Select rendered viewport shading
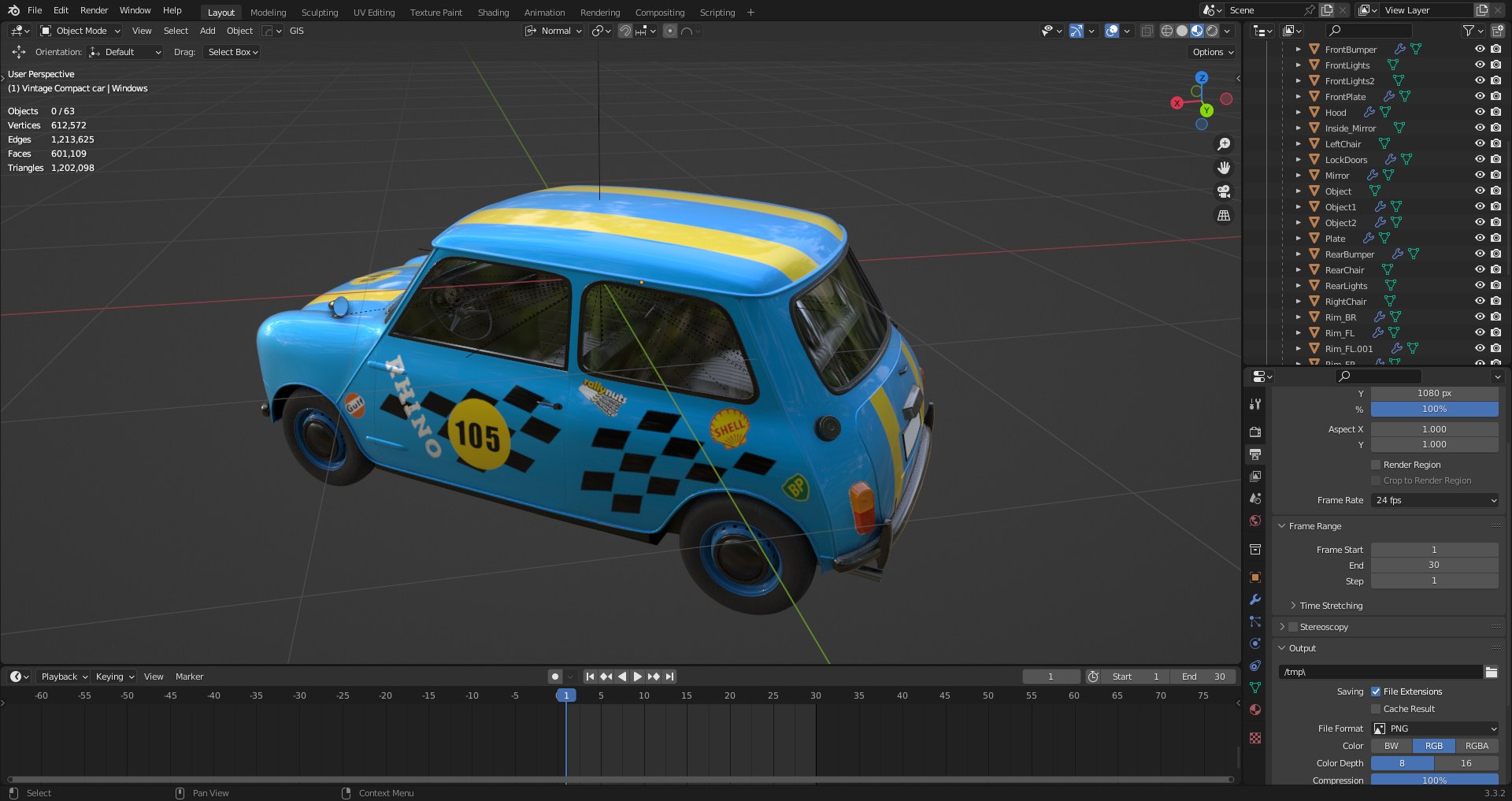 click(1212, 31)
